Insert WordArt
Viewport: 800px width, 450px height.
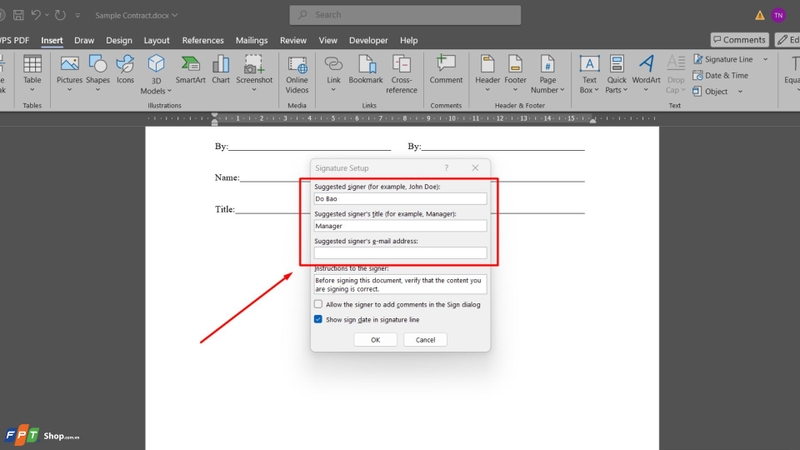pyautogui.click(x=646, y=73)
